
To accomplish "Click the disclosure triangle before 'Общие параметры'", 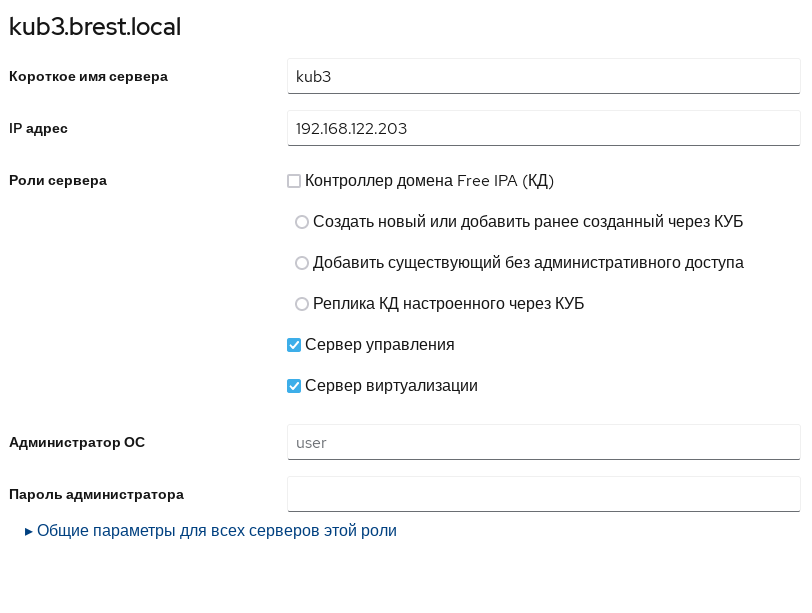I will point(29,531).
